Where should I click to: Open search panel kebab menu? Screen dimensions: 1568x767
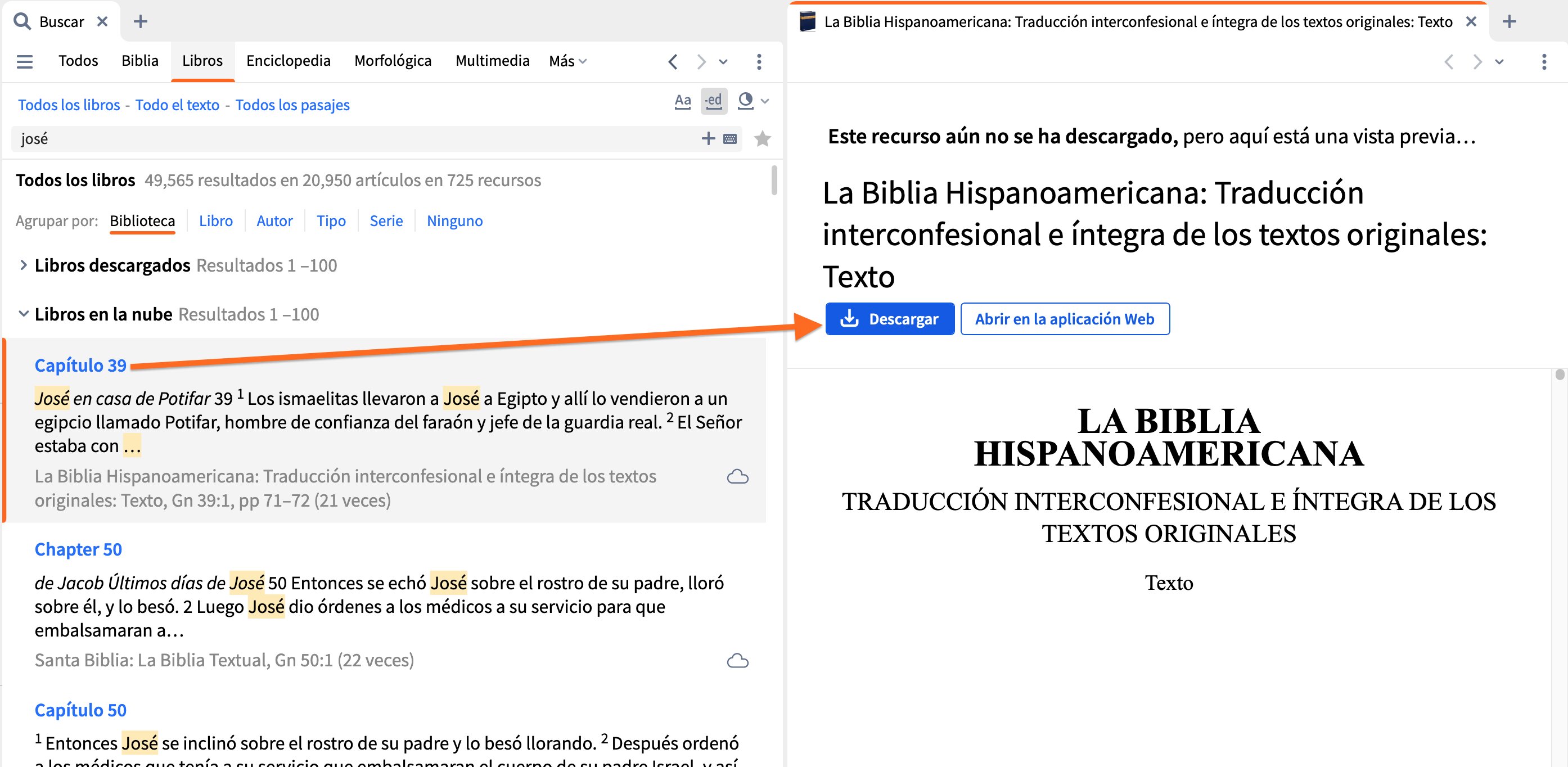point(759,61)
